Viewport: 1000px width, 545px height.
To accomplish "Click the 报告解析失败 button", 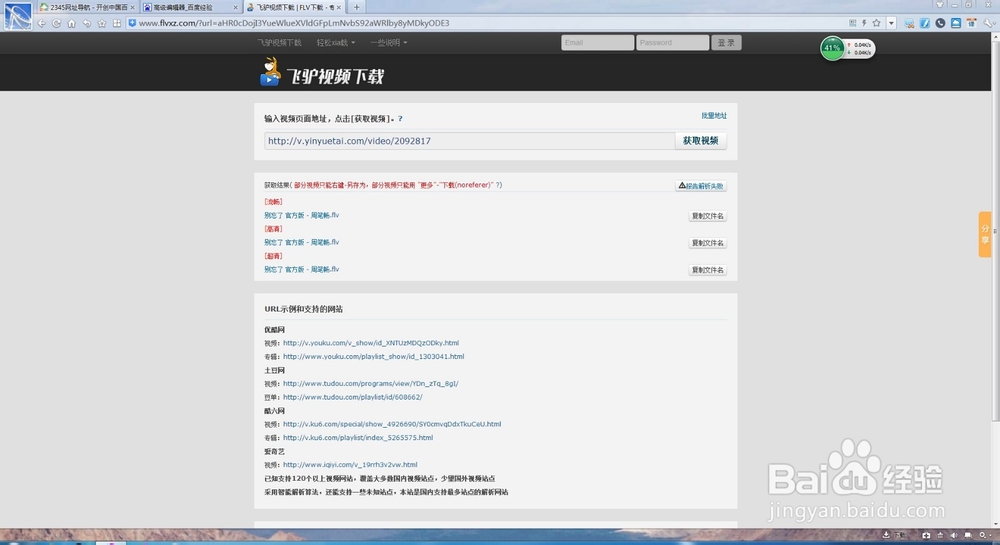I will pyautogui.click(x=701, y=186).
